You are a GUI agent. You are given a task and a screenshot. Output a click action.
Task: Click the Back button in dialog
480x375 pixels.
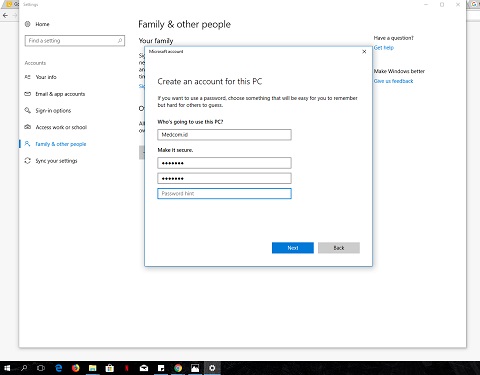[339, 248]
